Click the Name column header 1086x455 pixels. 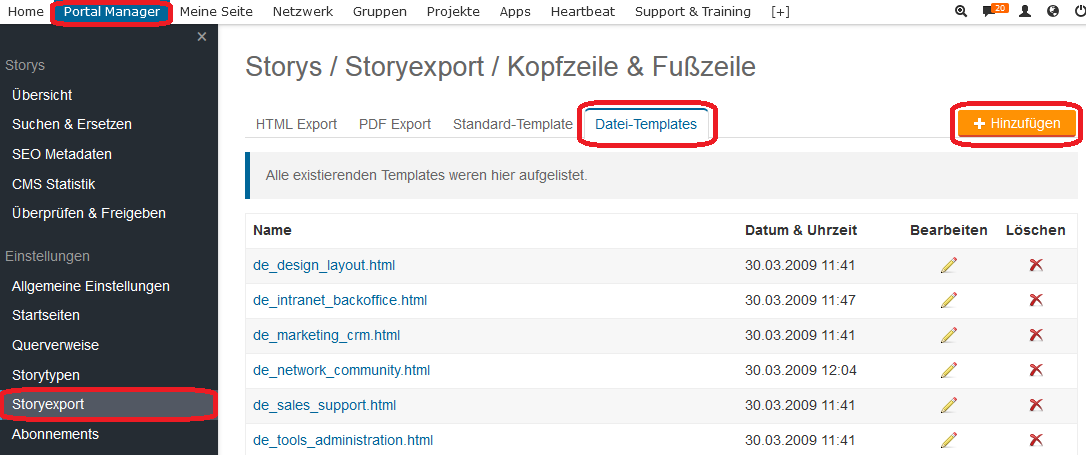click(272, 231)
